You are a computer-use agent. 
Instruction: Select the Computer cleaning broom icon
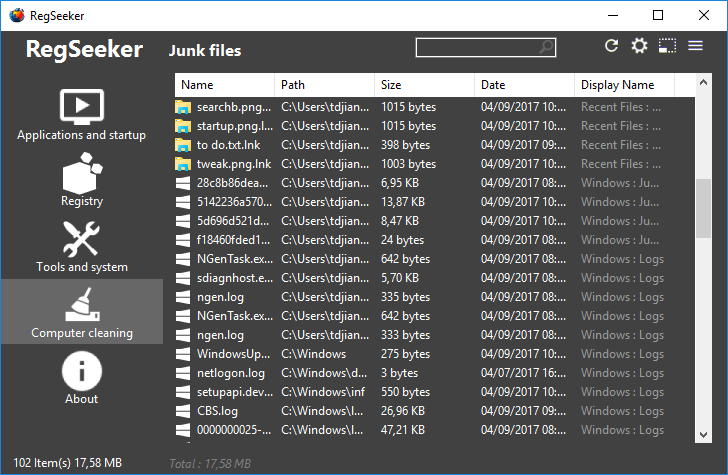[82, 305]
